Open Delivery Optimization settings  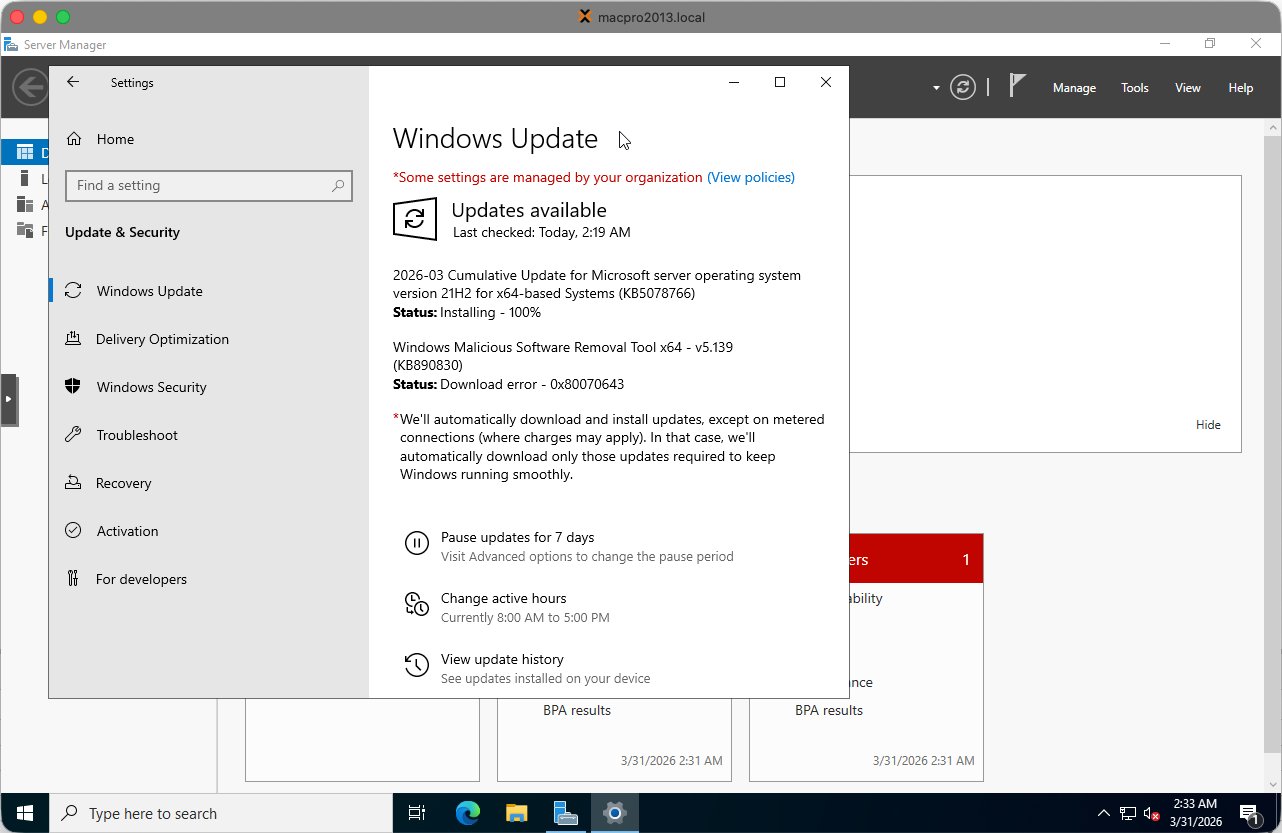click(160, 339)
